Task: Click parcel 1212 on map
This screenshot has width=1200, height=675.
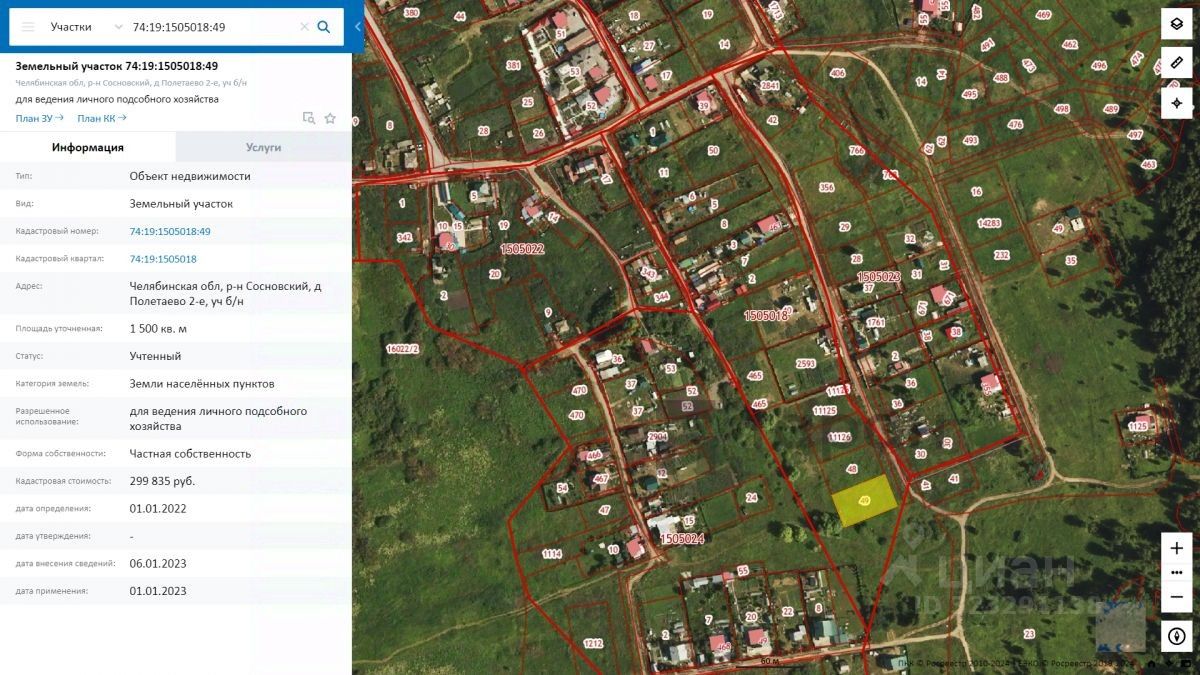Action: (x=593, y=644)
